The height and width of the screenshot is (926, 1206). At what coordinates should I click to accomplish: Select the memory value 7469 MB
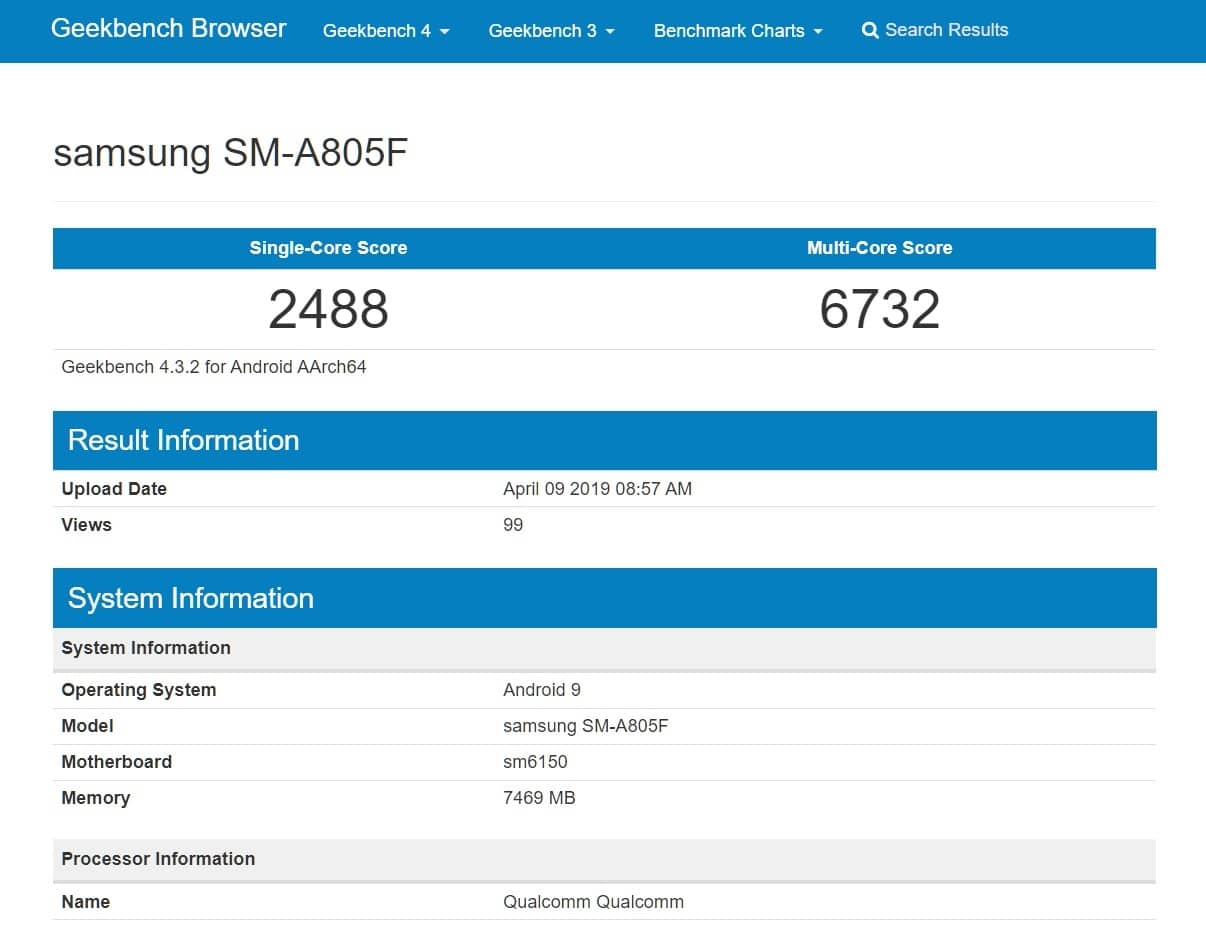539,798
